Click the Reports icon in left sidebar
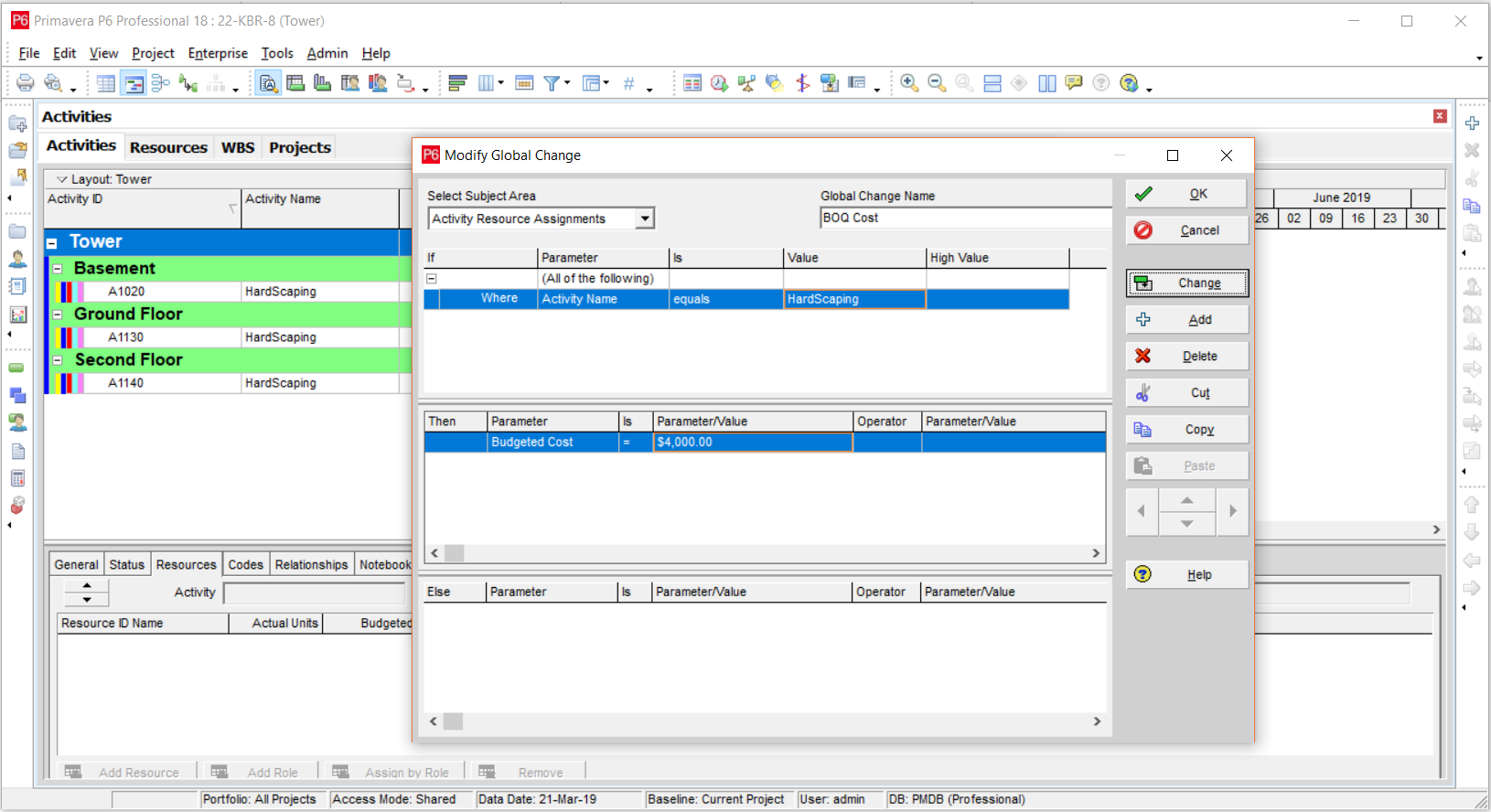 point(17,287)
